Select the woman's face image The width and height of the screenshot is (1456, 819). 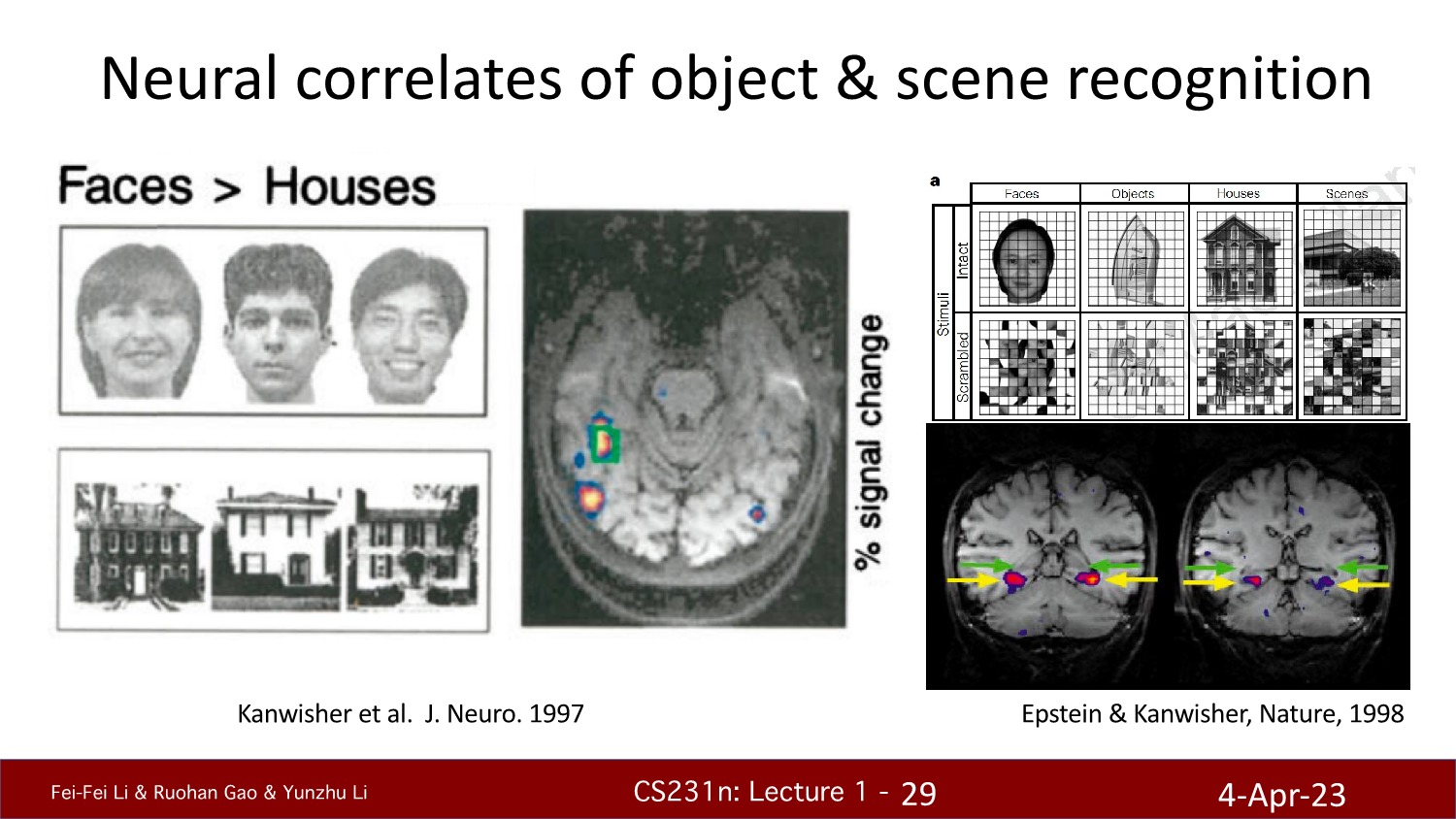point(139,321)
